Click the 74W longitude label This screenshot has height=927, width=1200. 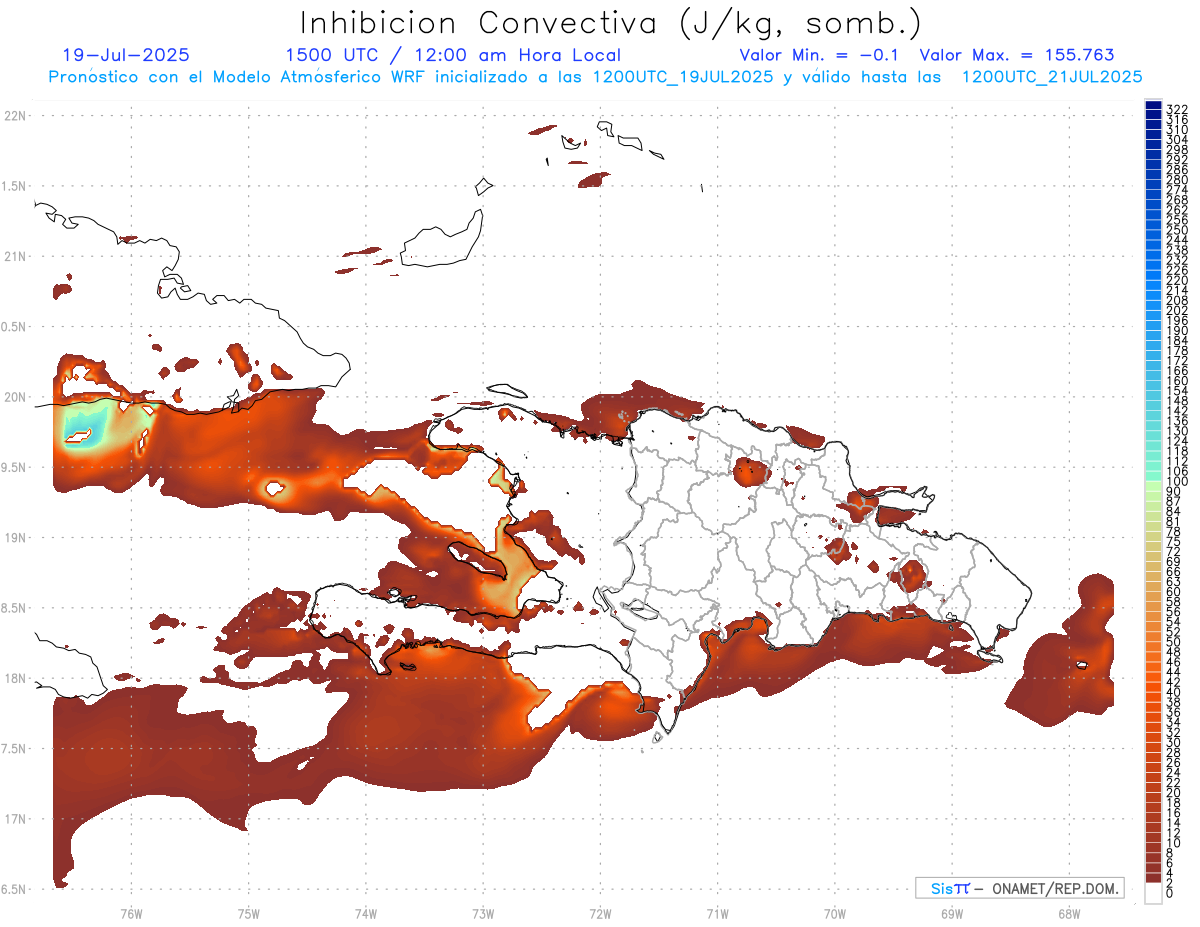pyautogui.click(x=366, y=913)
